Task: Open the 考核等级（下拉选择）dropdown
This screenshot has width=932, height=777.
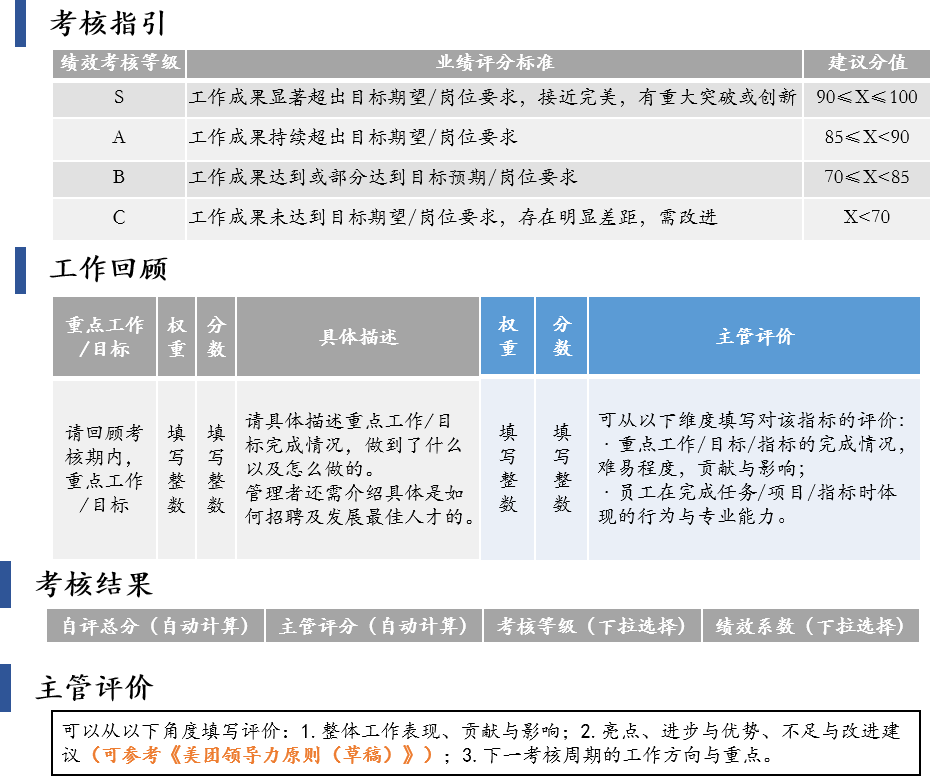Action: tap(592, 626)
